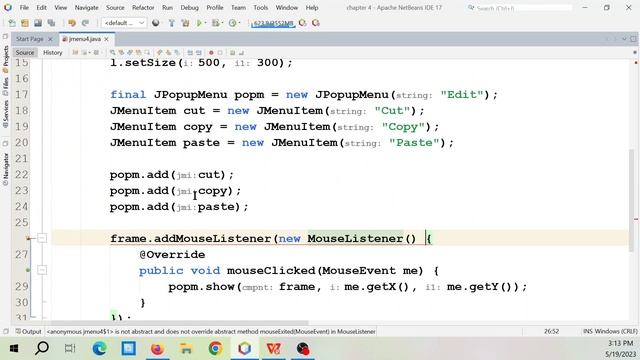Viewport: 640px width, 360px height.
Task: Click the Windows (CRLF) line ending indicator
Action: [616, 331]
